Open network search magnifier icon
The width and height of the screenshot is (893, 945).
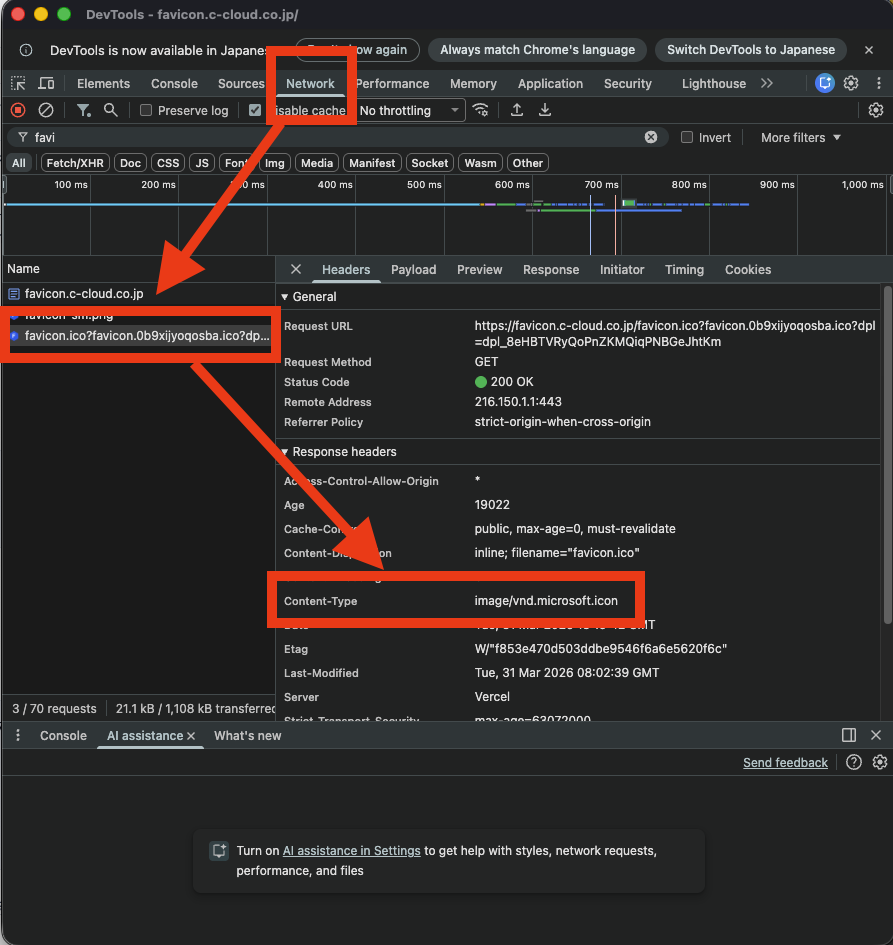tap(111, 110)
